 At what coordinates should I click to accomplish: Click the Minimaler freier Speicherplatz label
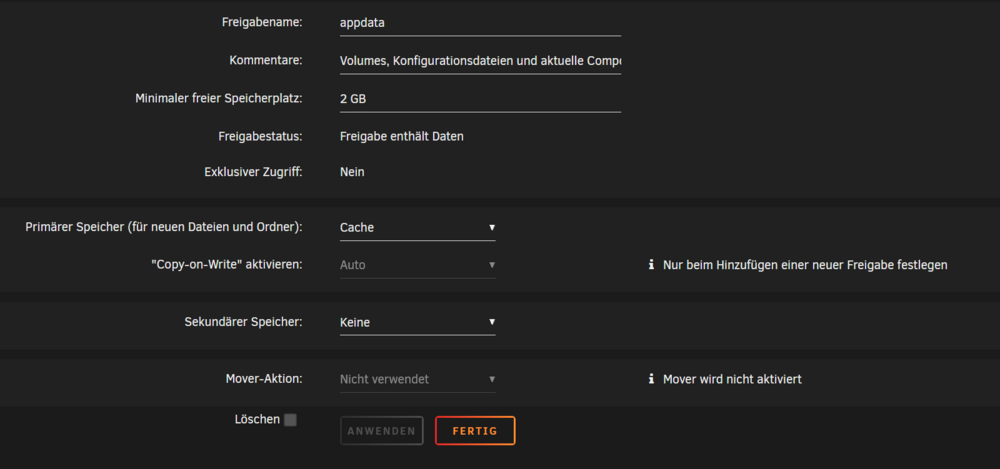point(219,99)
